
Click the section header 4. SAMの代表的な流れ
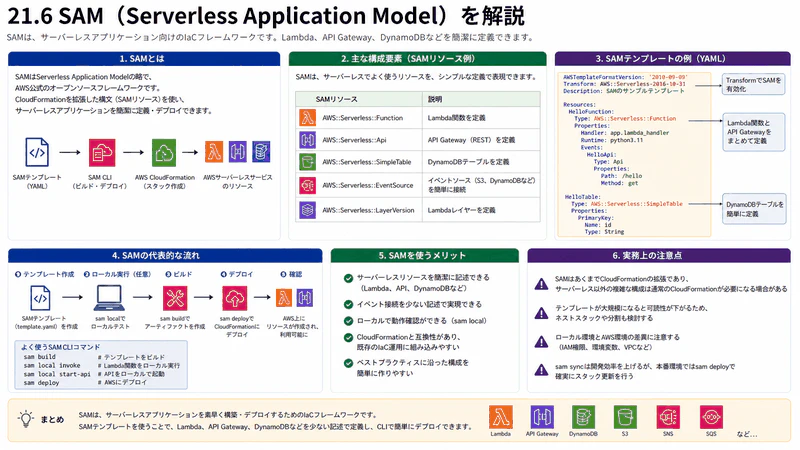point(165,255)
